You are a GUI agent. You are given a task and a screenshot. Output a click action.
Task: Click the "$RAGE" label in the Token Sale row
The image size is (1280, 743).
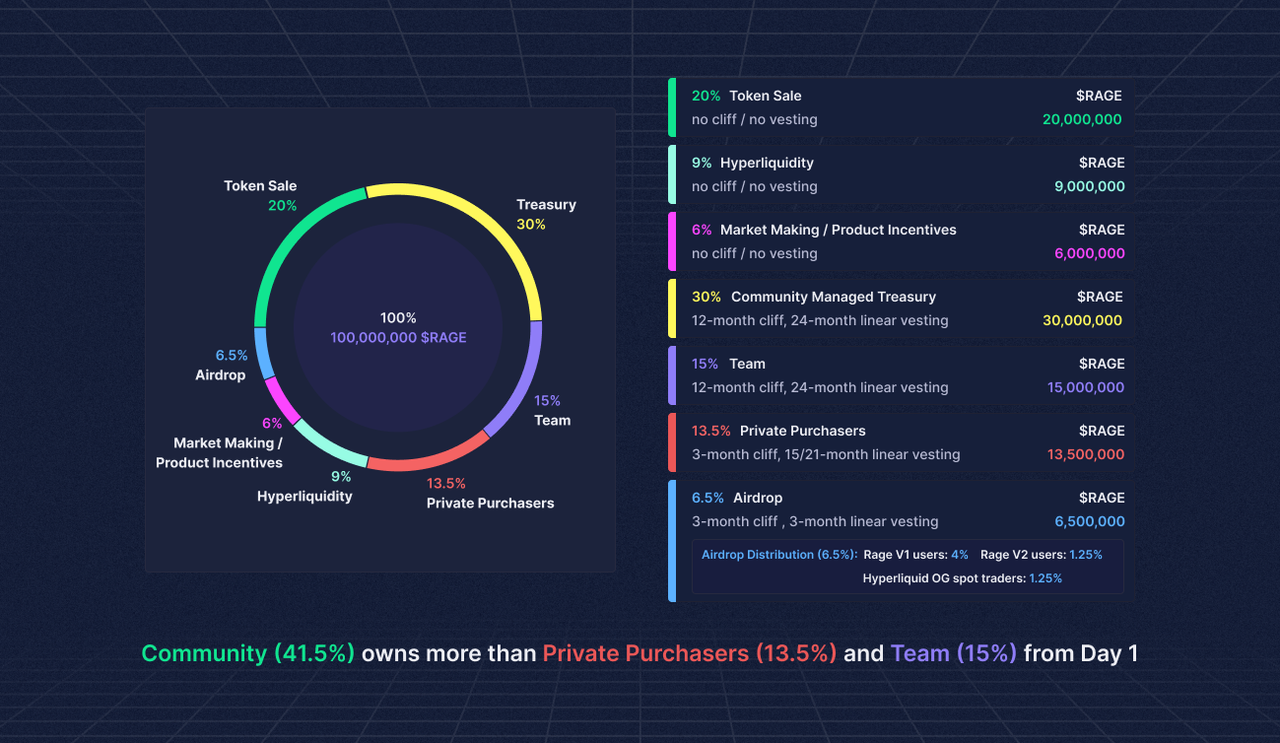click(1099, 96)
